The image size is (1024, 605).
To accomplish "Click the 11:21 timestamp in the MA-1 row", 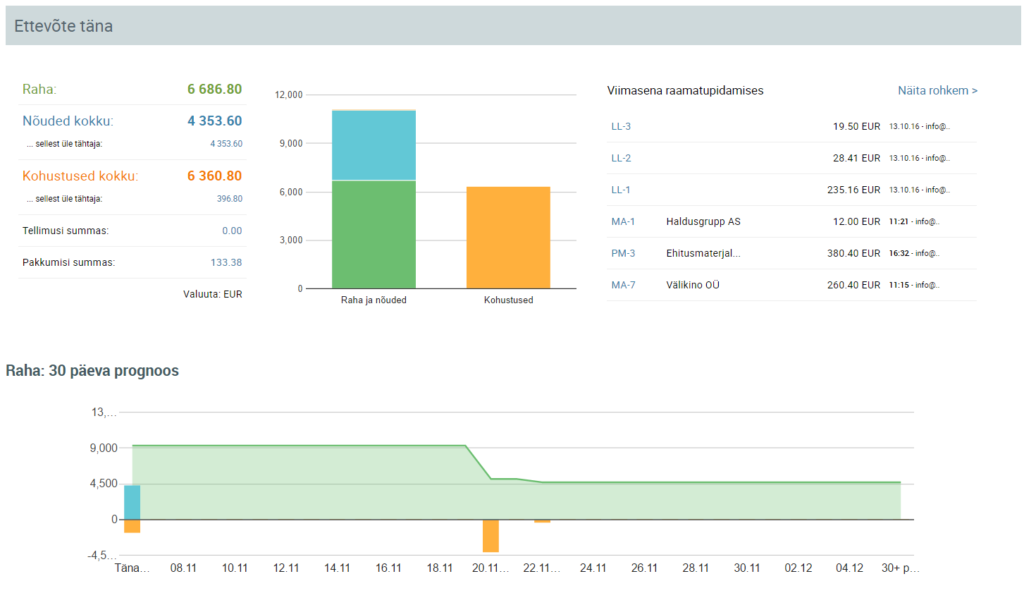I will tap(899, 221).
